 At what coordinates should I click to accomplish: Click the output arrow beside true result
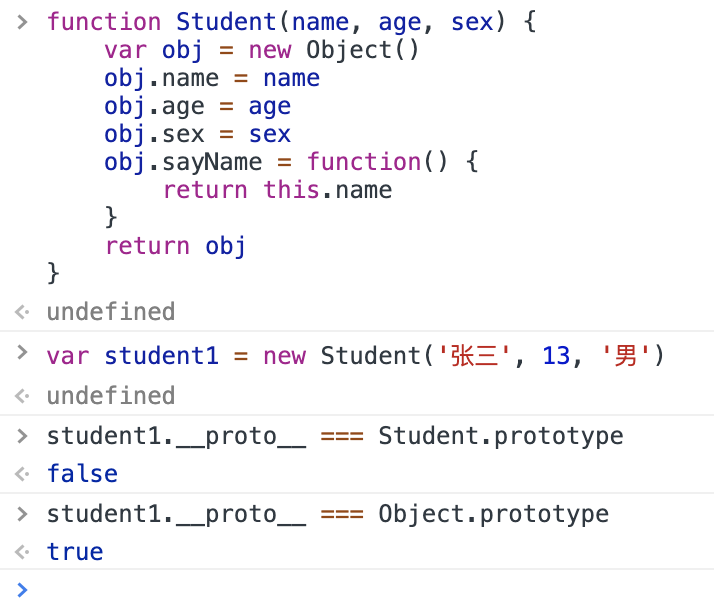click(22, 552)
